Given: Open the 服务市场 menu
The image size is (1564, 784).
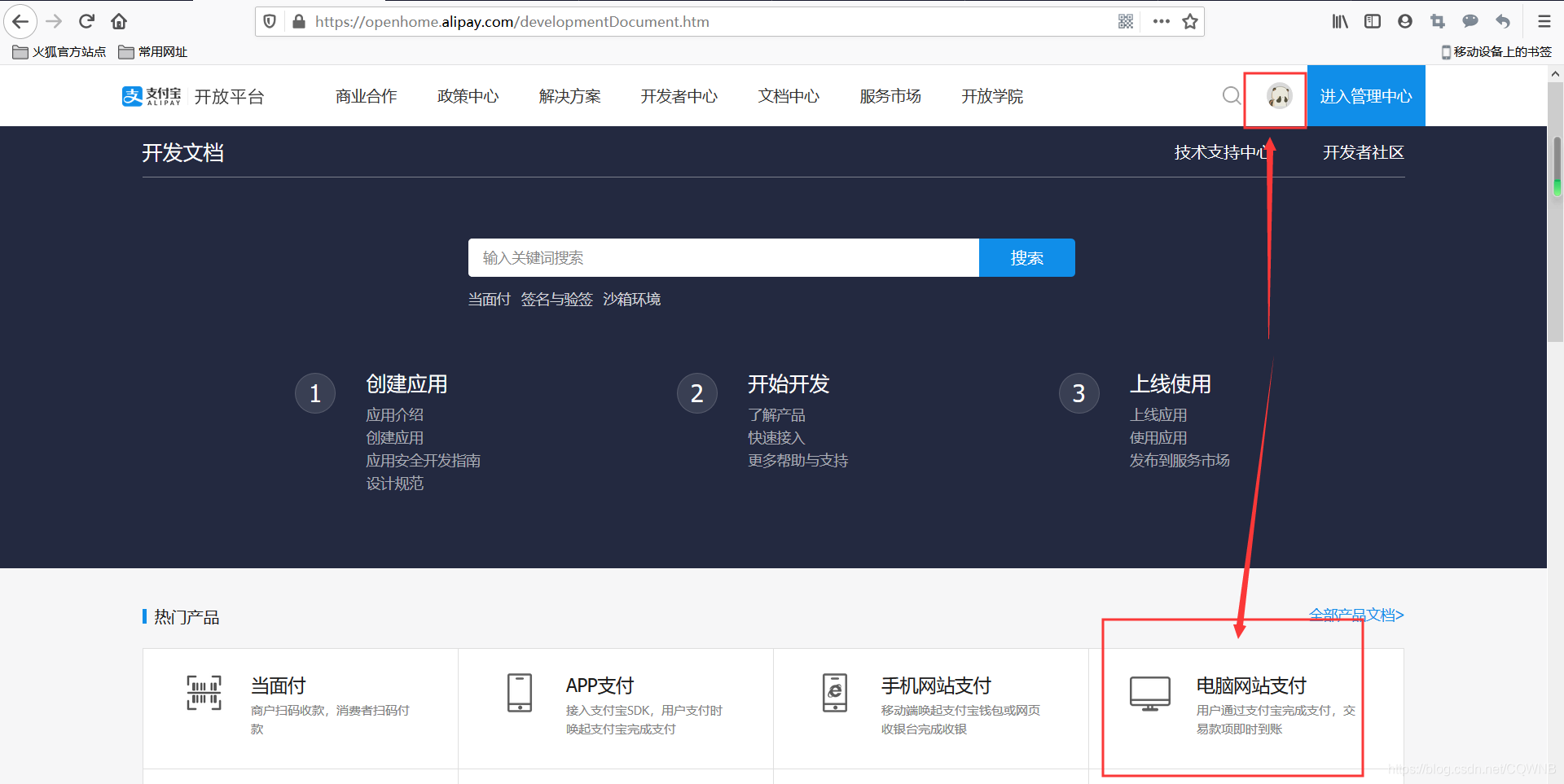Looking at the screenshot, I should (x=891, y=96).
